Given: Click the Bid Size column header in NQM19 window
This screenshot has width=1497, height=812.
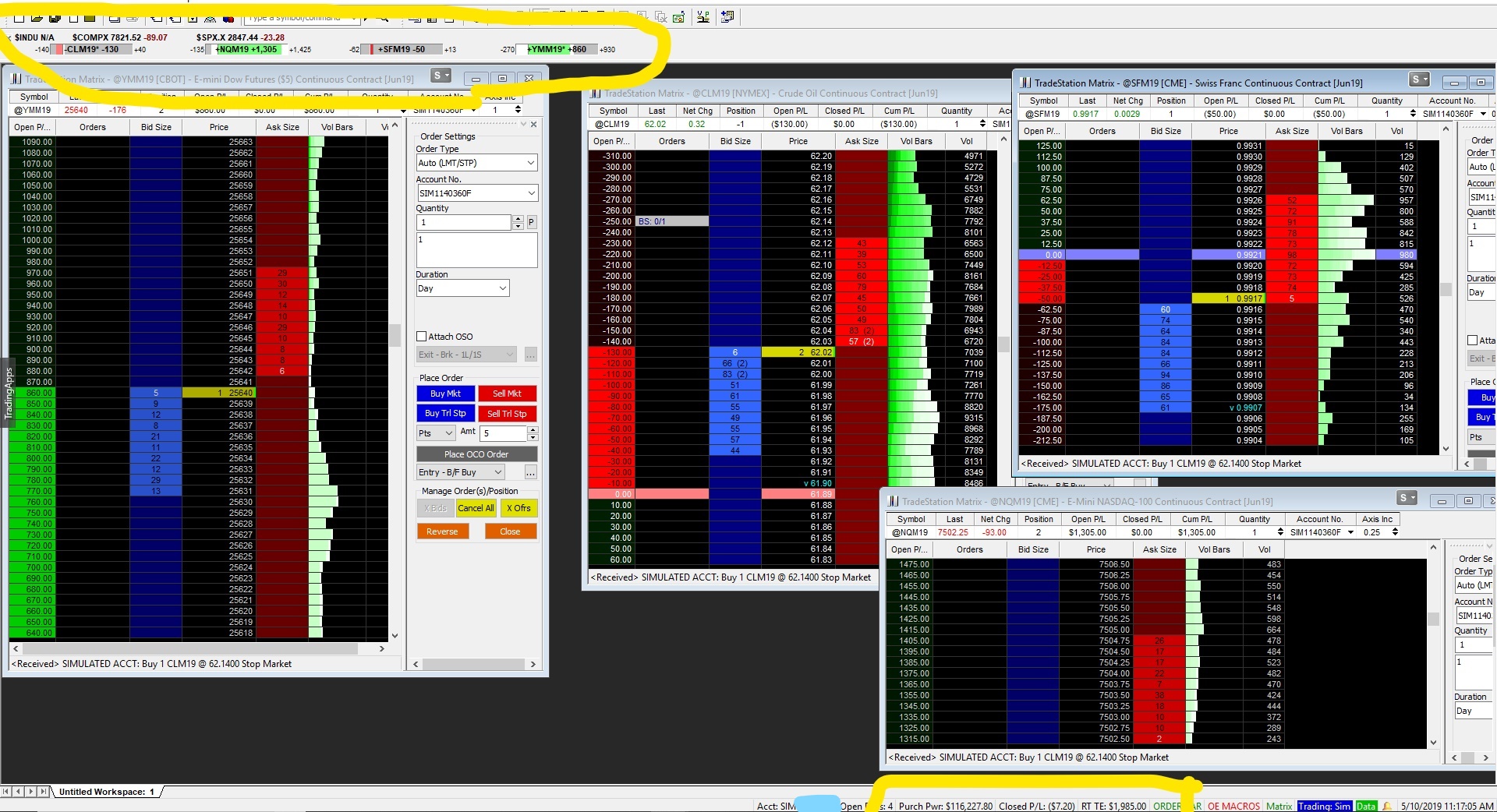Looking at the screenshot, I should click(x=1033, y=549).
